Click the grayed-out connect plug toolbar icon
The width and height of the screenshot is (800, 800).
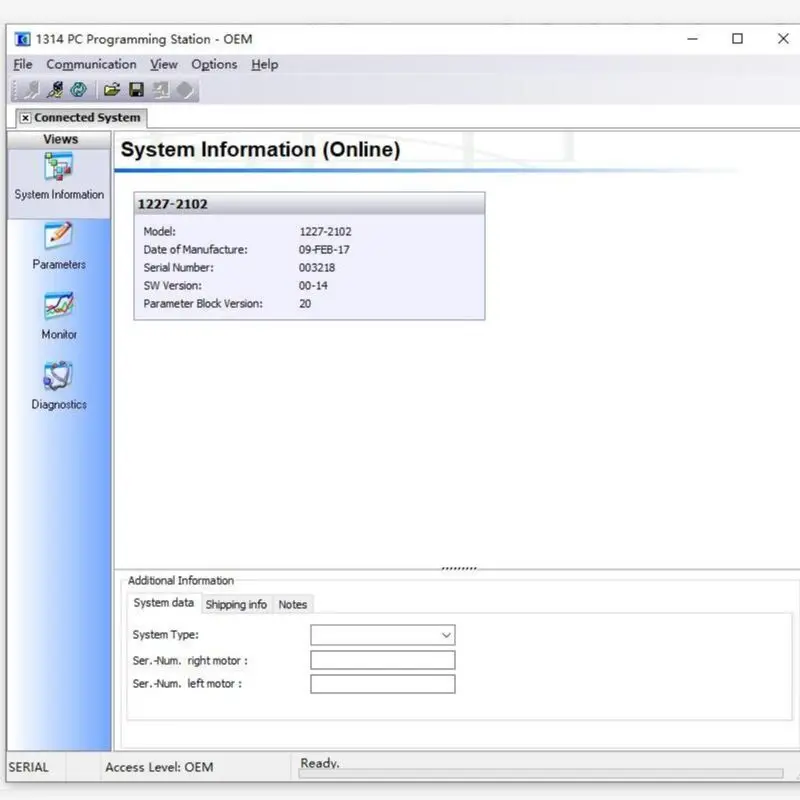pyautogui.click(x=32, y=90)
